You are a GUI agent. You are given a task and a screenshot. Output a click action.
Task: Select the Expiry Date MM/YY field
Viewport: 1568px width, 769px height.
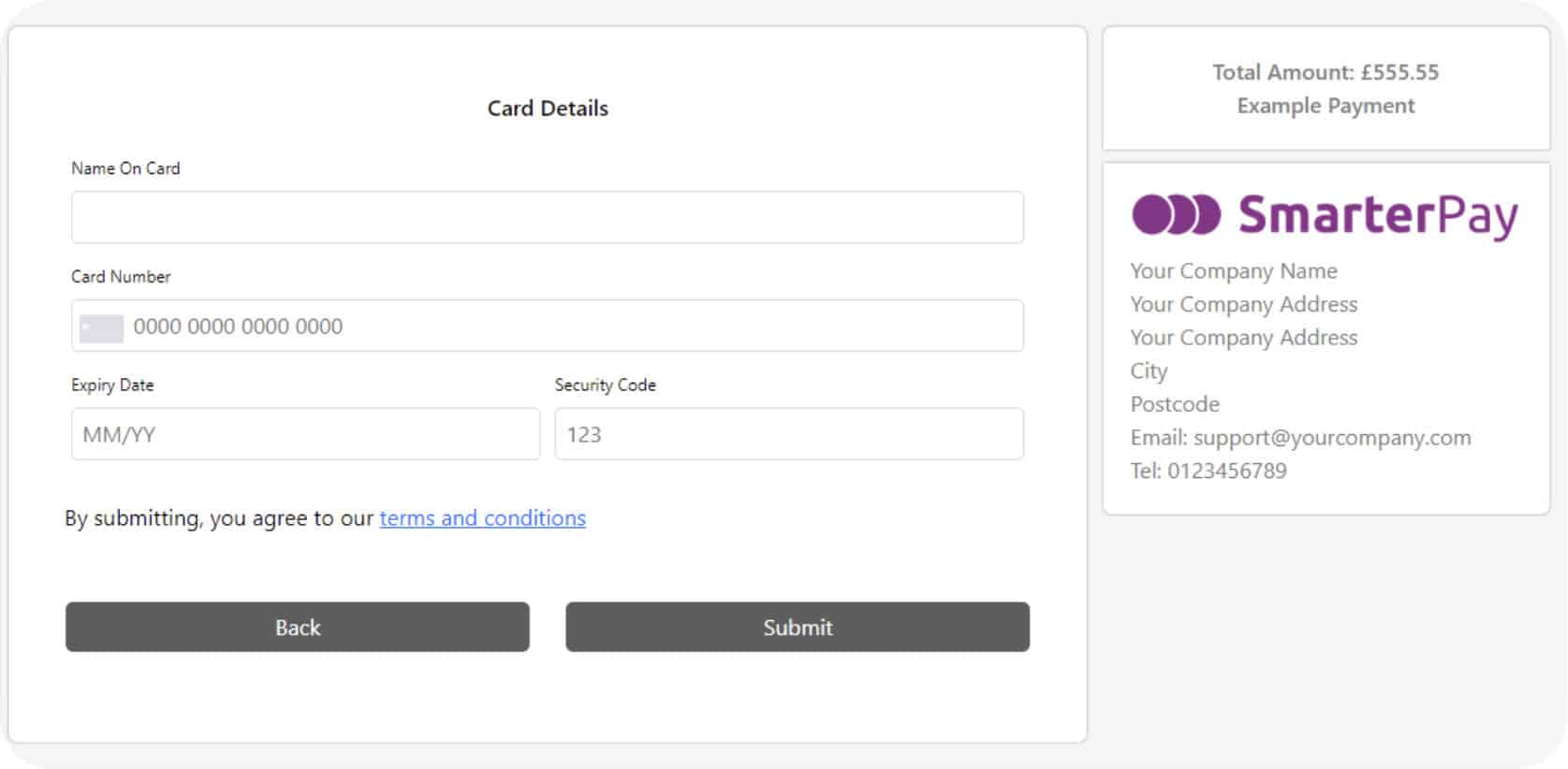[305, 434]
